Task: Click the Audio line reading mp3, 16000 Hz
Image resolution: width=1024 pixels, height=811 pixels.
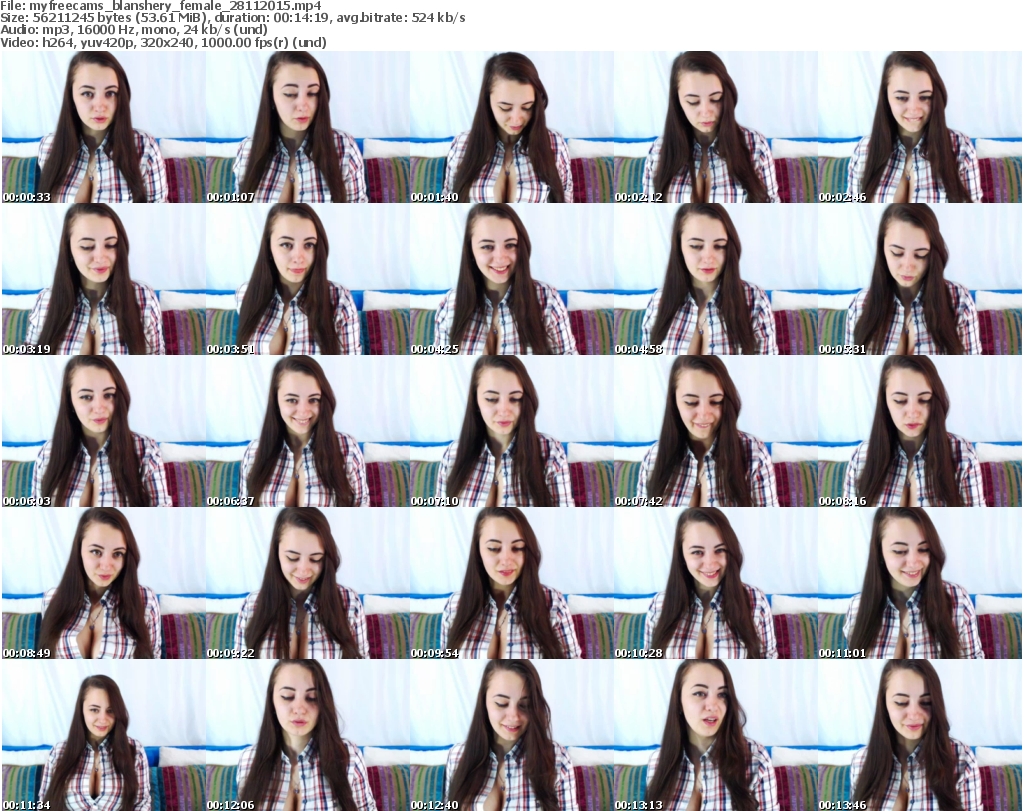Action: coord(134,30)
